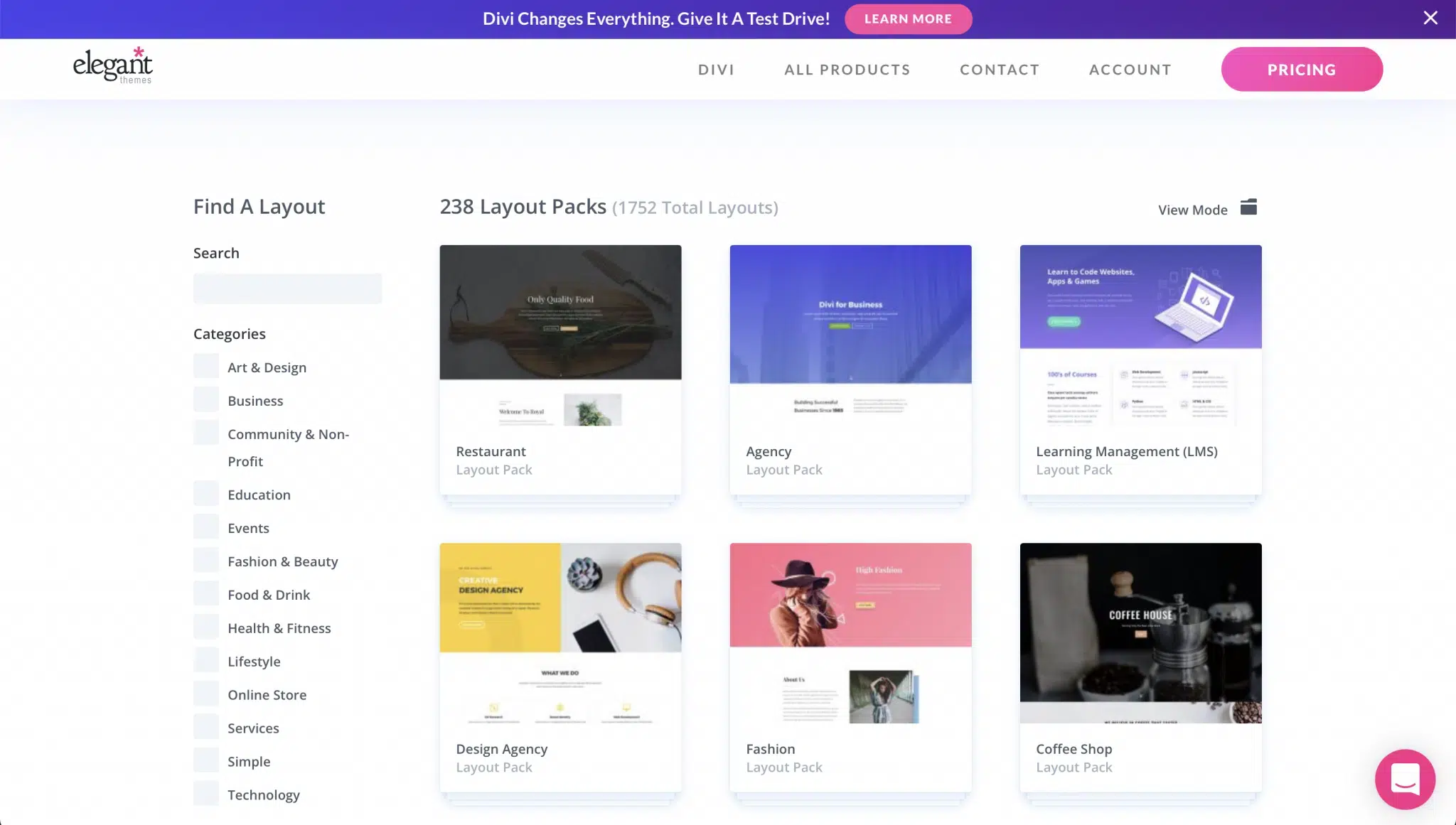Focus the layout Search input field
This screenshot has height=825, width=1456.
point(287,289)
